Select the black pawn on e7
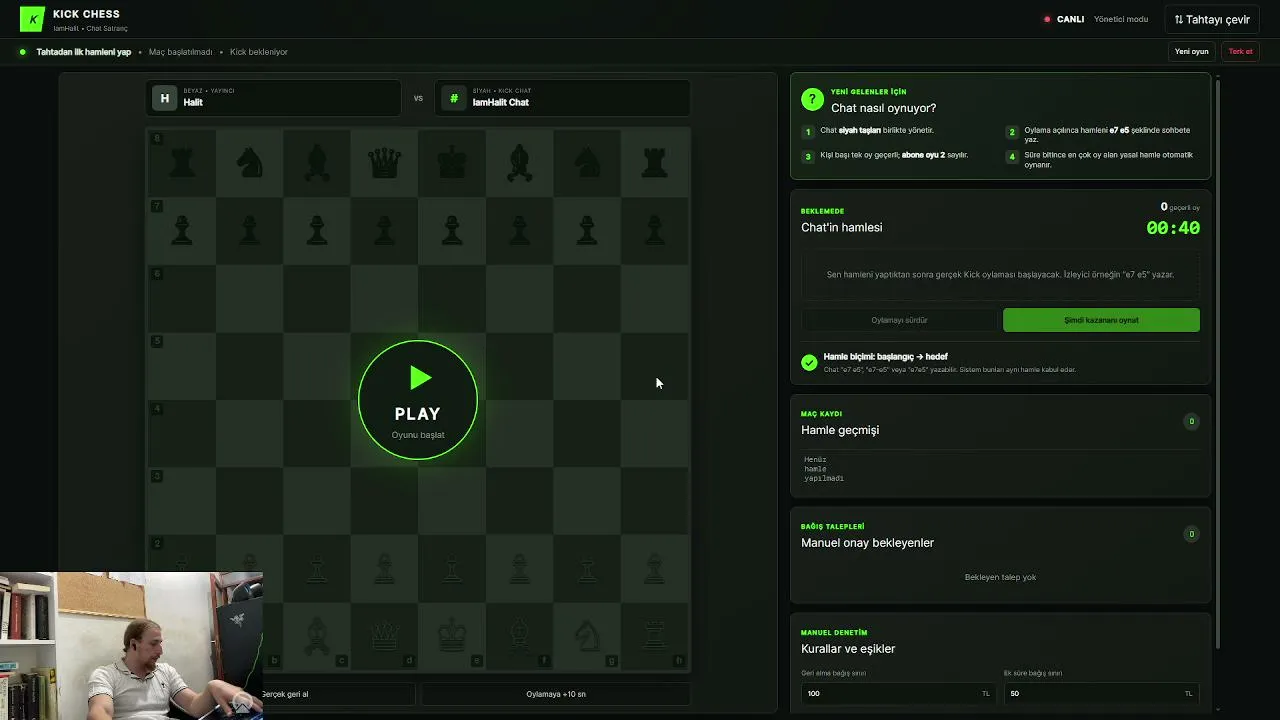Image resolution: width=1280 pixels, height=720 pixels. (x=452, y=230)
